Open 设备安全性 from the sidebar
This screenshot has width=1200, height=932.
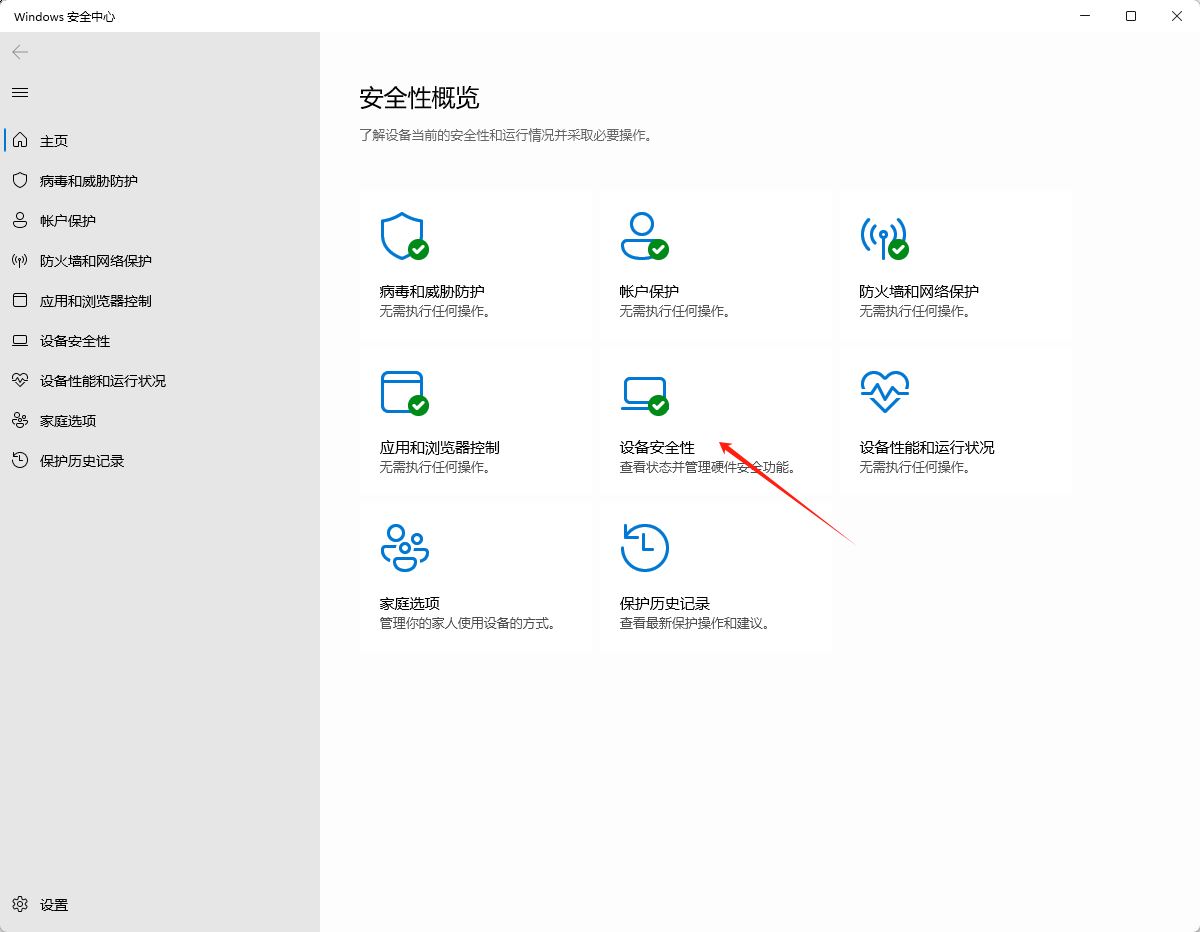(x=160, y=341)
